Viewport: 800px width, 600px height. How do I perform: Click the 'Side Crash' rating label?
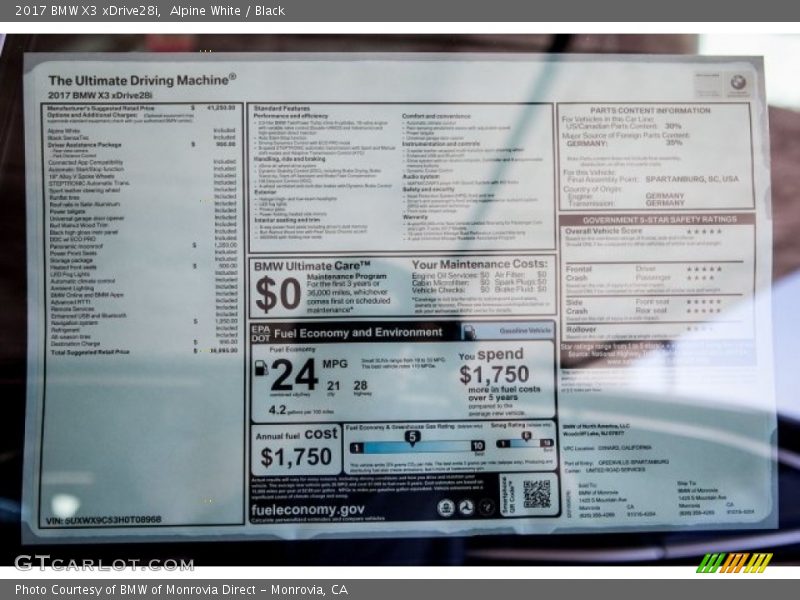point(577,307)
